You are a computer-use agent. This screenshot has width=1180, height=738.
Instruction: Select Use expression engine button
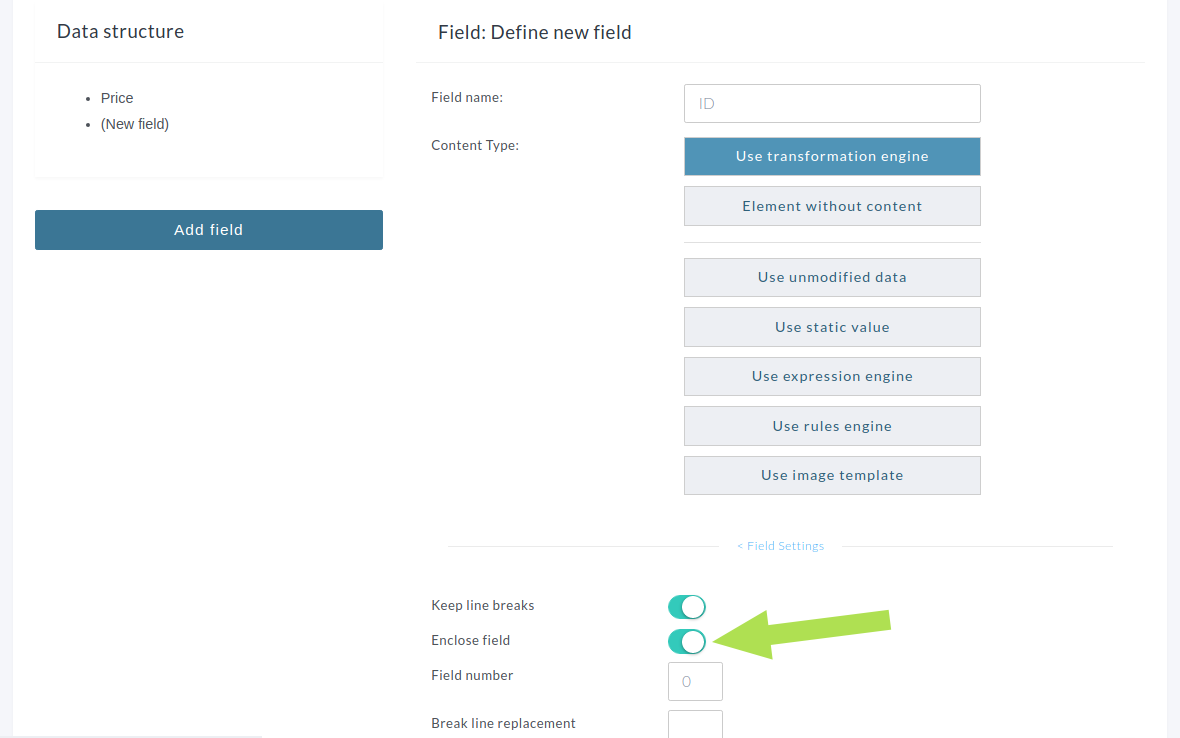832,376
